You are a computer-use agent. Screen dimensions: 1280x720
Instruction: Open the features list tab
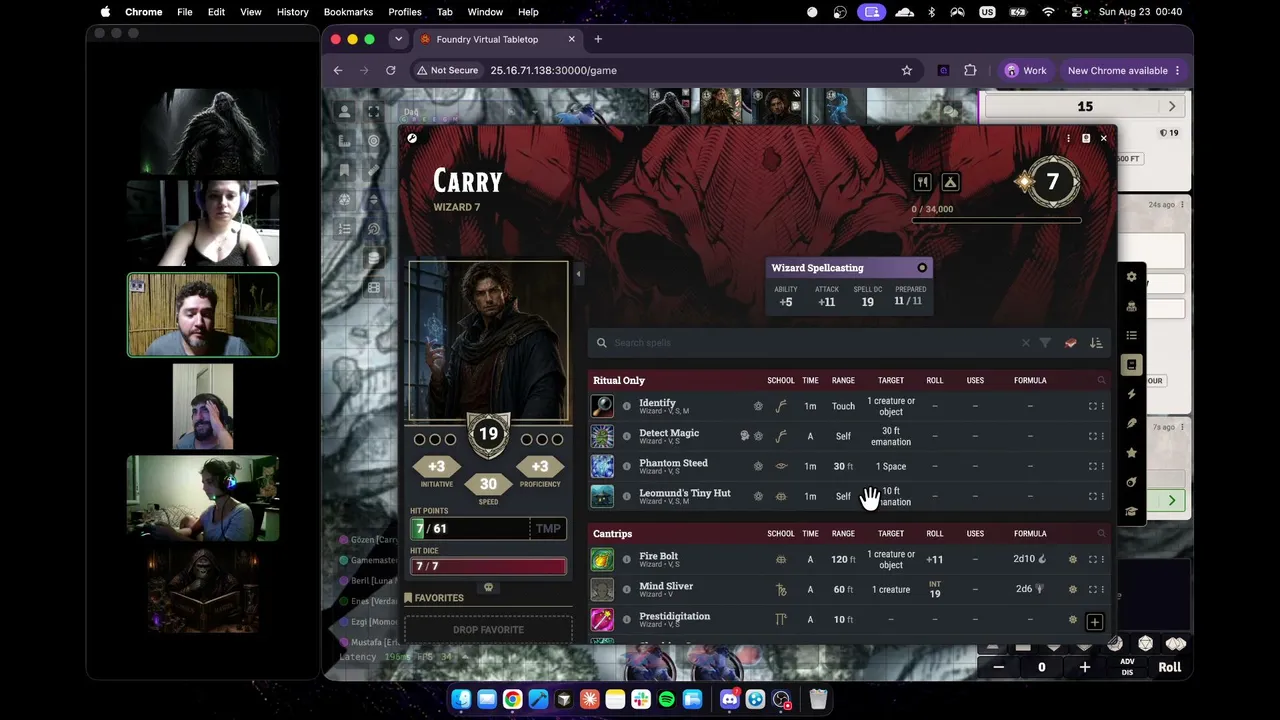[1131, 335]
